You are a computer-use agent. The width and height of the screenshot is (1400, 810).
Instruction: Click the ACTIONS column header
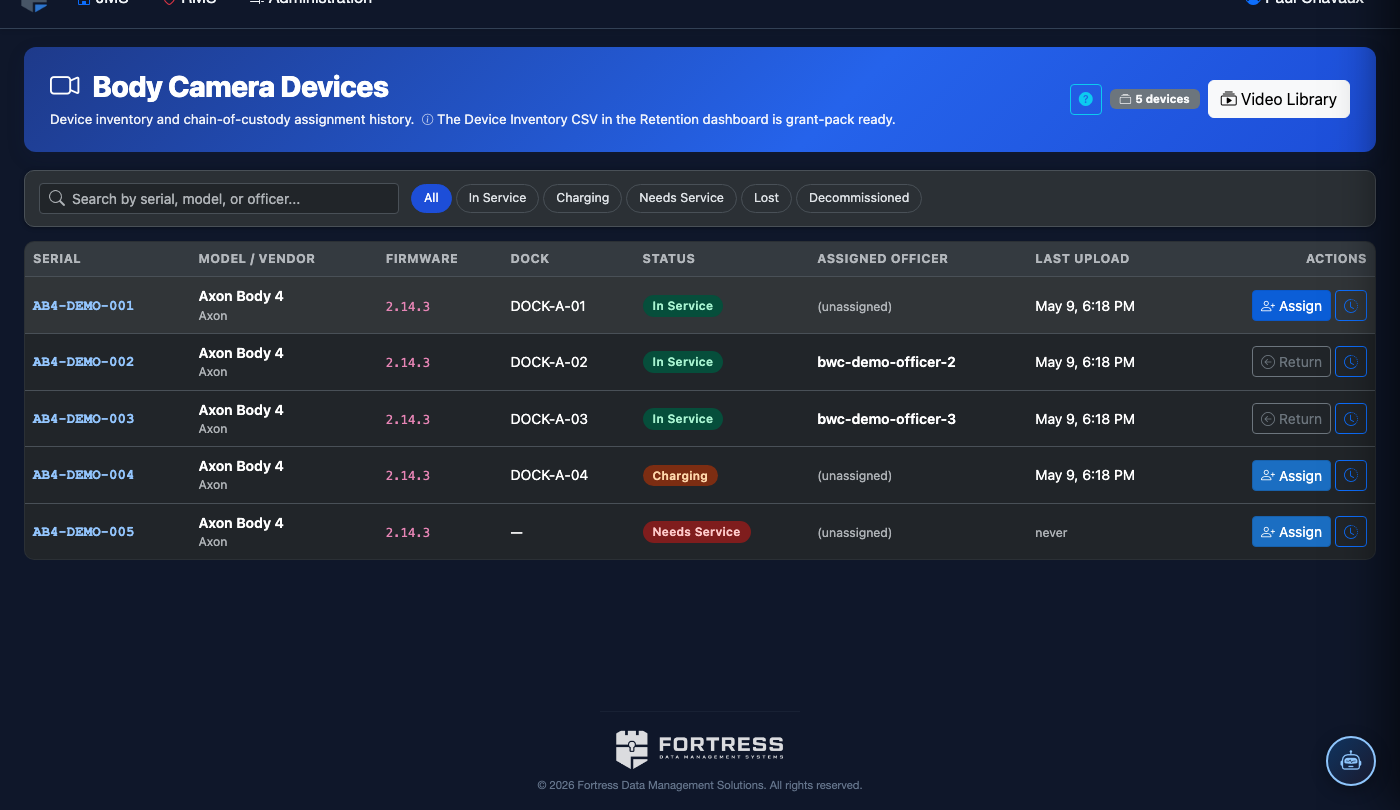[1336, 259]
